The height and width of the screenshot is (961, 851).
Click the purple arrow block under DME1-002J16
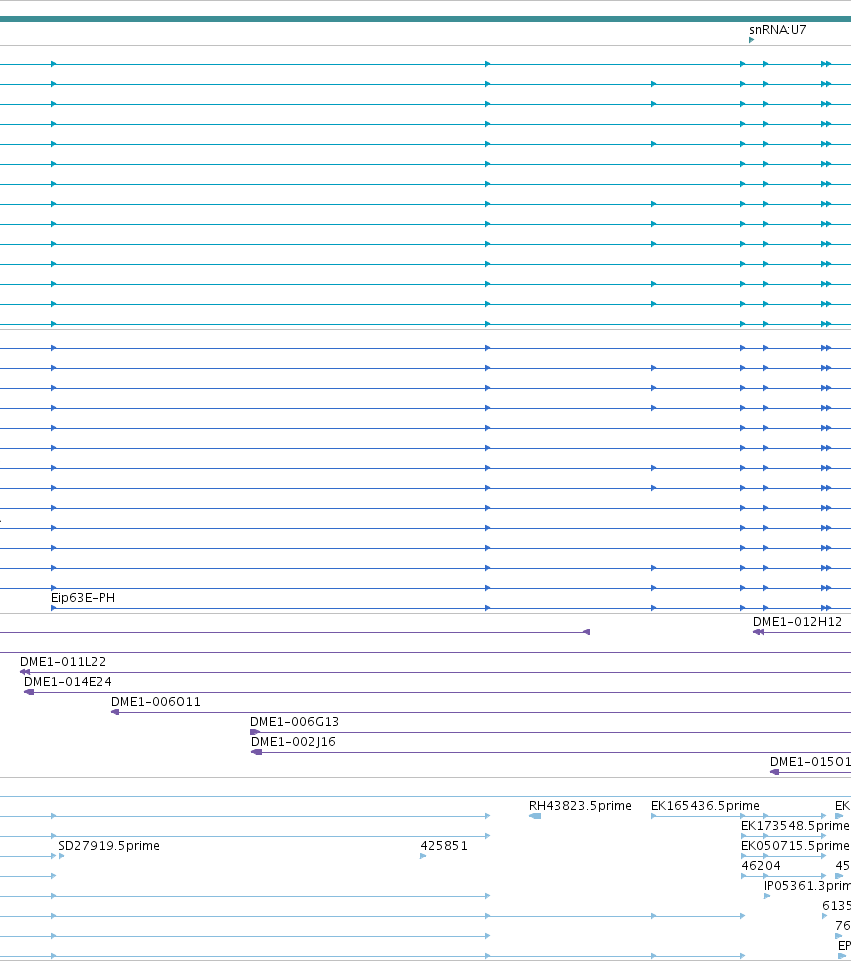pyautogui.click(x=257, y=752)
